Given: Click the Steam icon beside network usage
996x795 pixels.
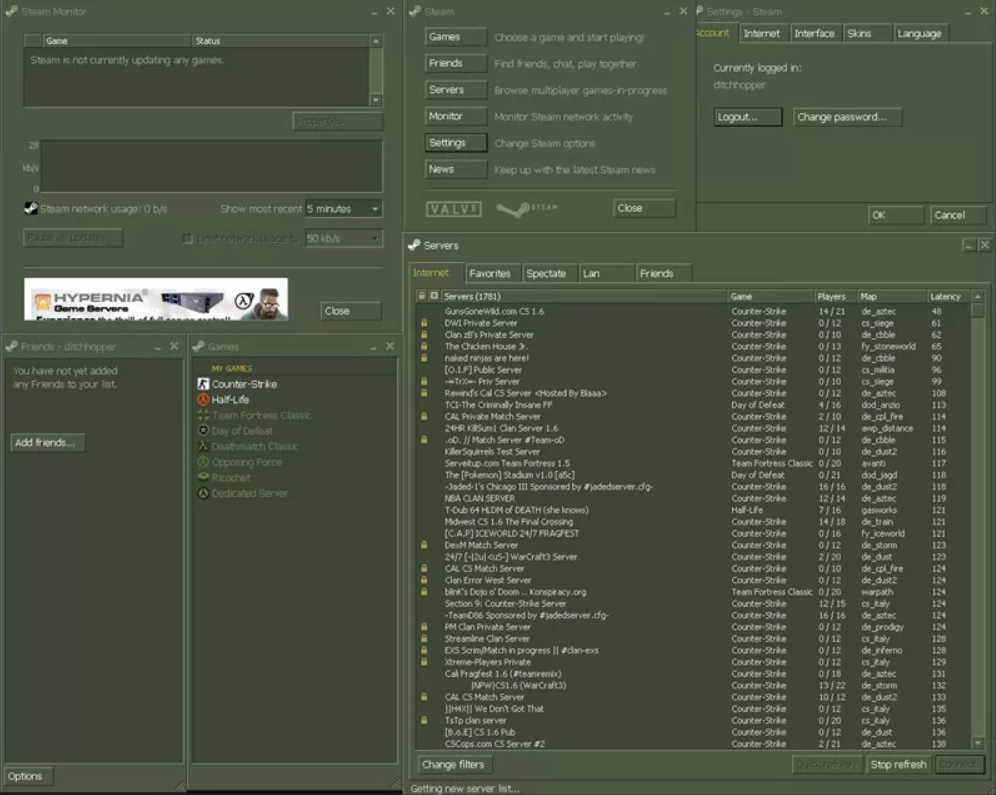Looking at the screenshot, I should click(30, 208).
